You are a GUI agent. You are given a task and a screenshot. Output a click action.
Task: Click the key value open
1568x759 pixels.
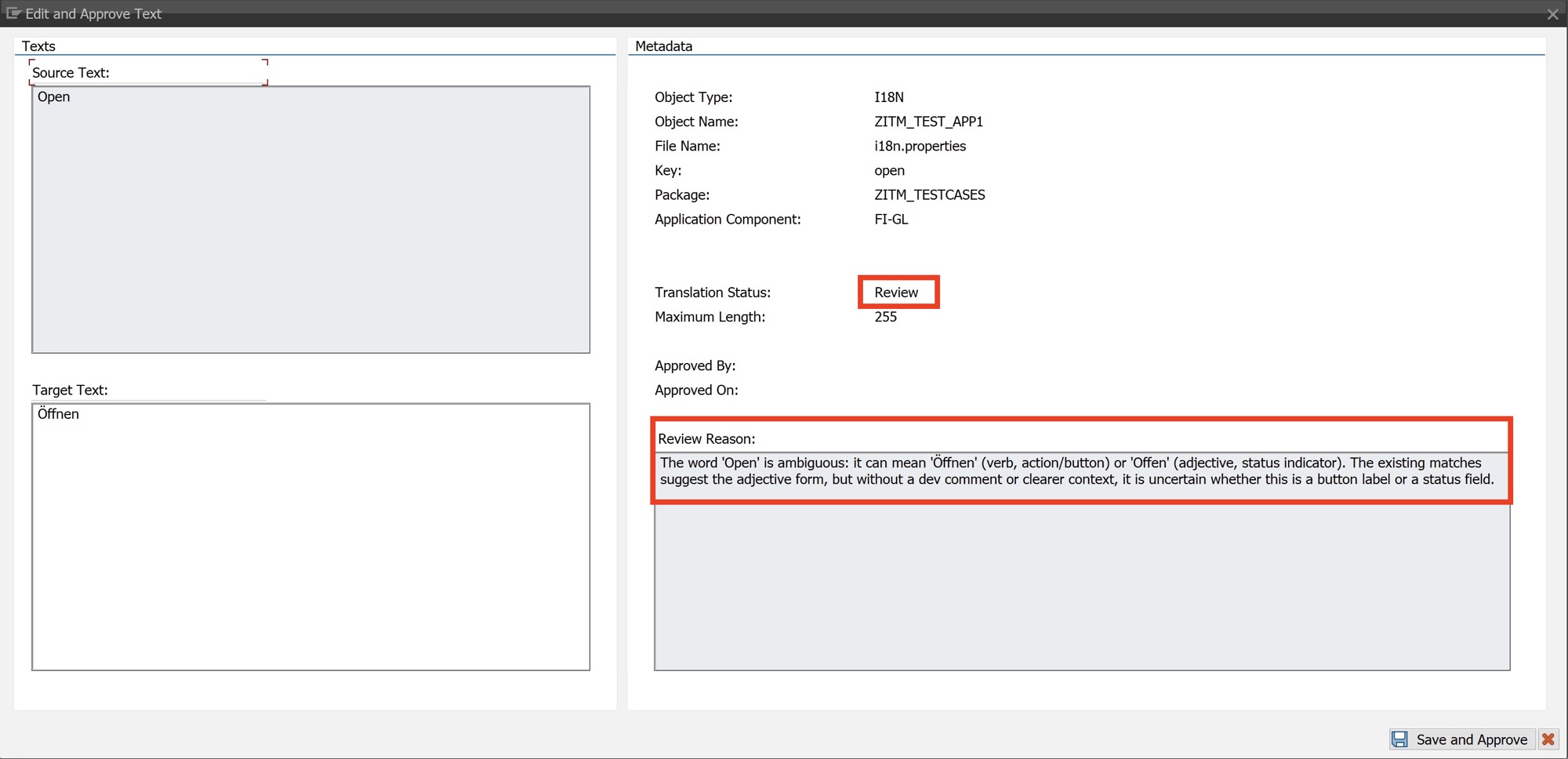tap(889, 170)
